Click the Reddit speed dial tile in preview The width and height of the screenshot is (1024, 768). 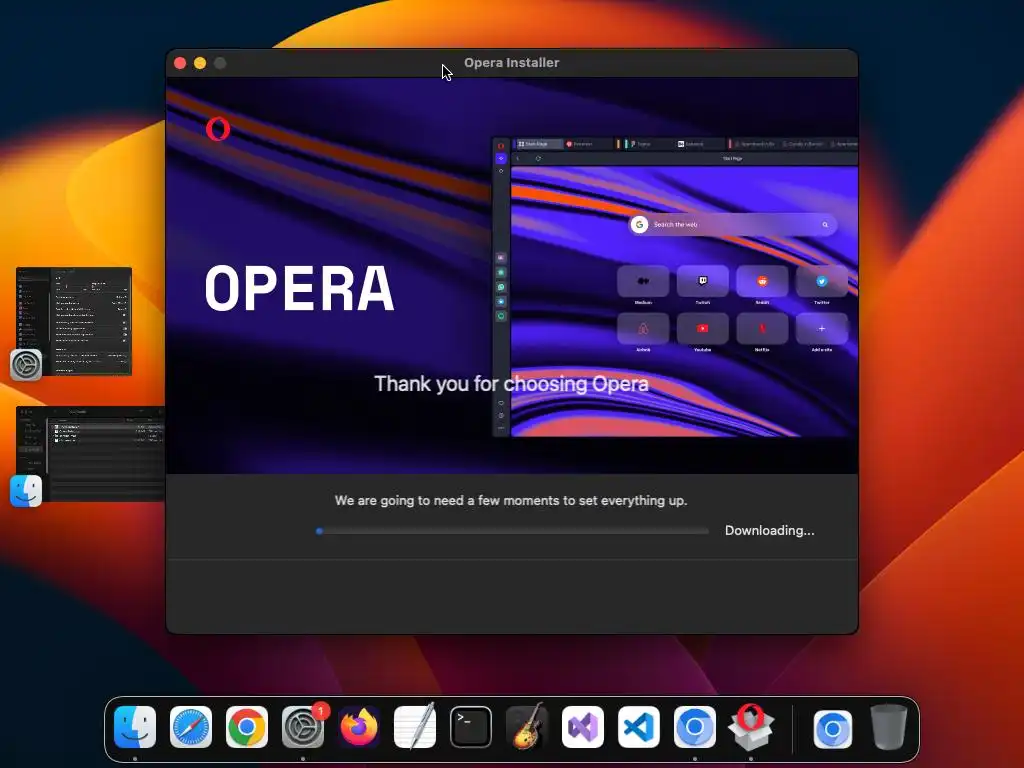pyautogui.click(x=762, y=281)
